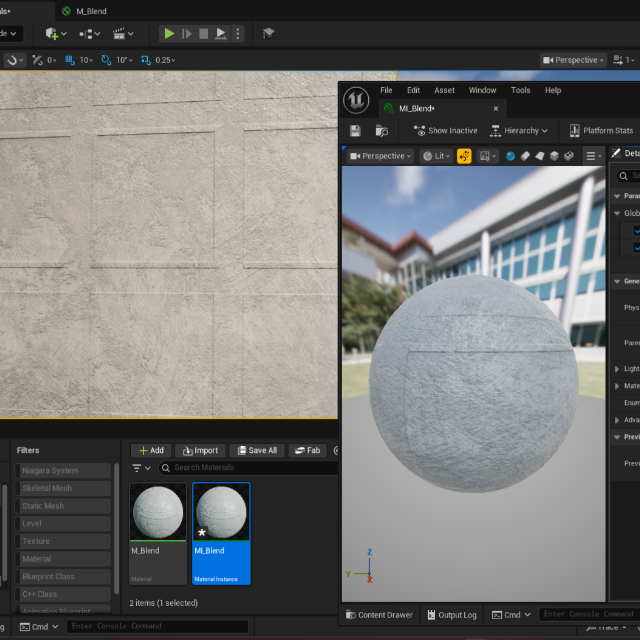Open the preview viewport hamburger menu
The width and height of the screenshot is (640, 640).
tap(594, 156)
